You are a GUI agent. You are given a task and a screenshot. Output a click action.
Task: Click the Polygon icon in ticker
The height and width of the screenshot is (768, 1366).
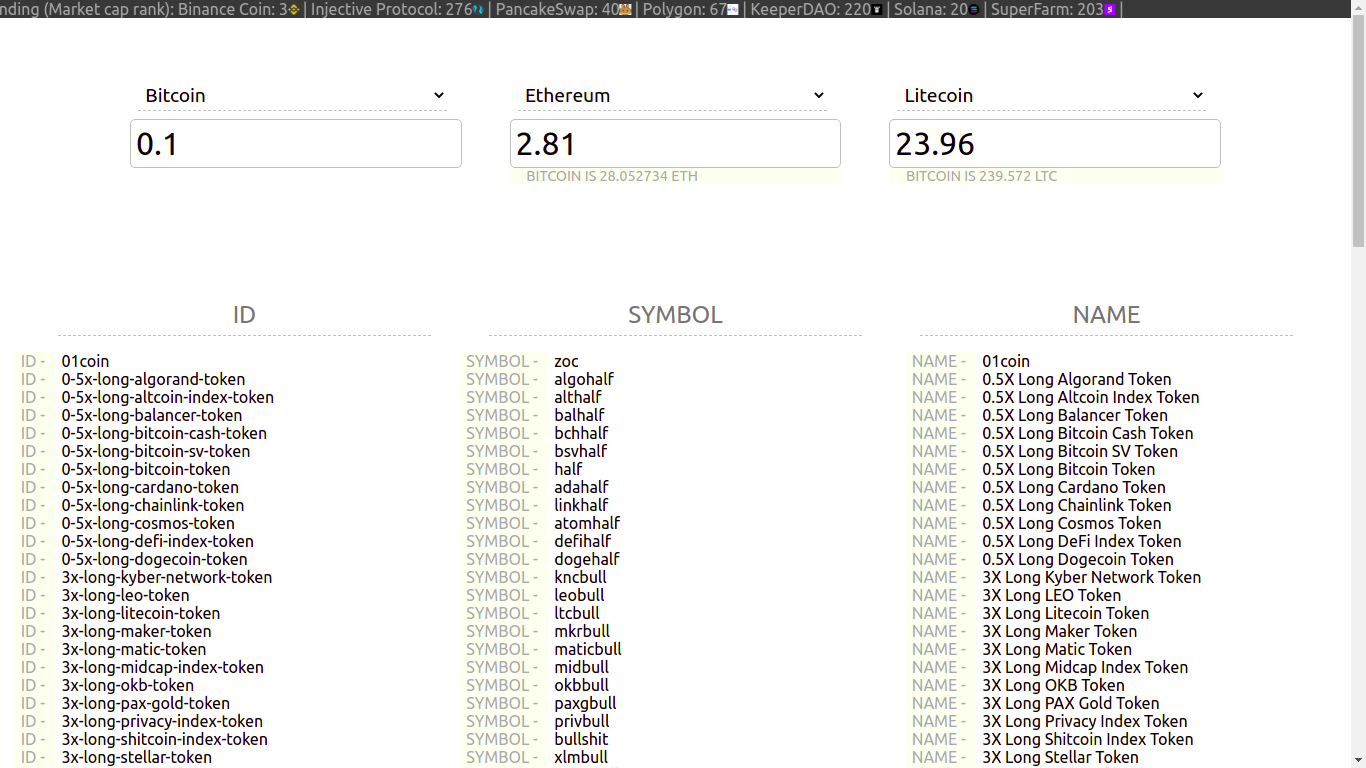tap(733, 10)
